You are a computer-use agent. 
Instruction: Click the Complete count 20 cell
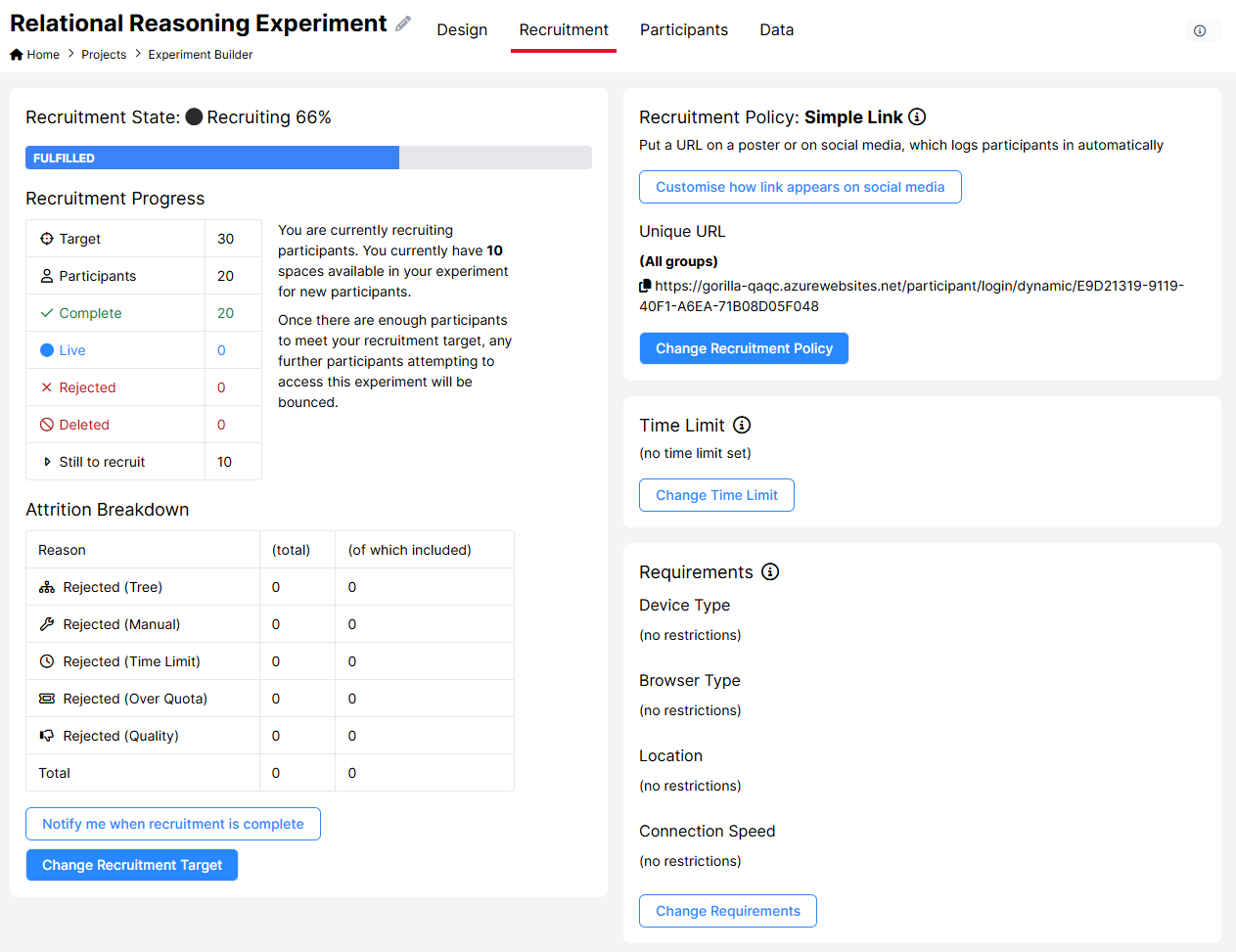pyautogui.click(x=233, y=313)
